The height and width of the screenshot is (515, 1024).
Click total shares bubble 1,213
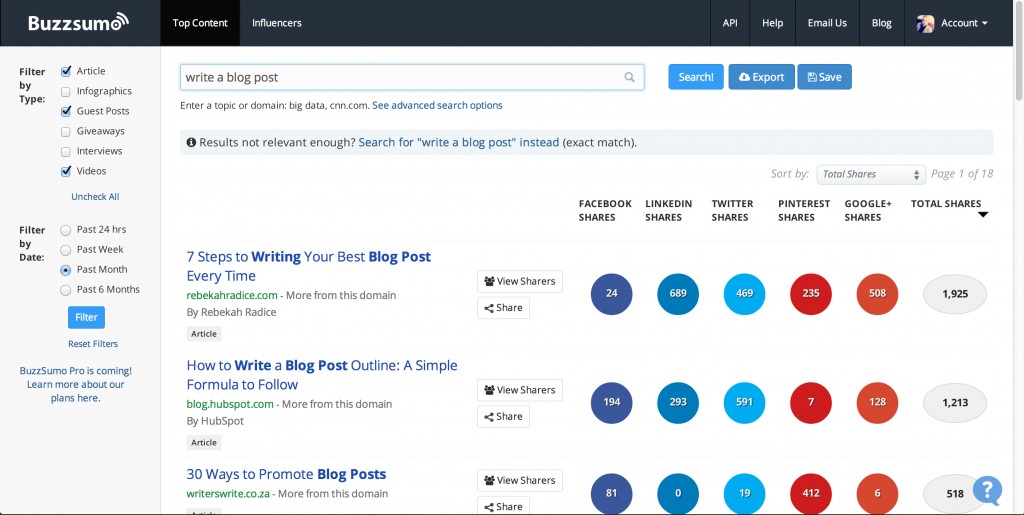click(x=955, y=402)
